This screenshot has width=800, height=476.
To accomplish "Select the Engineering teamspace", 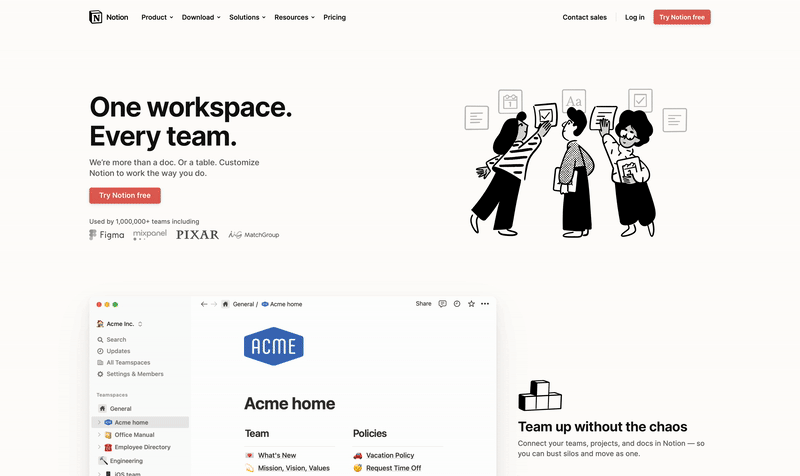I will (126, 461).
